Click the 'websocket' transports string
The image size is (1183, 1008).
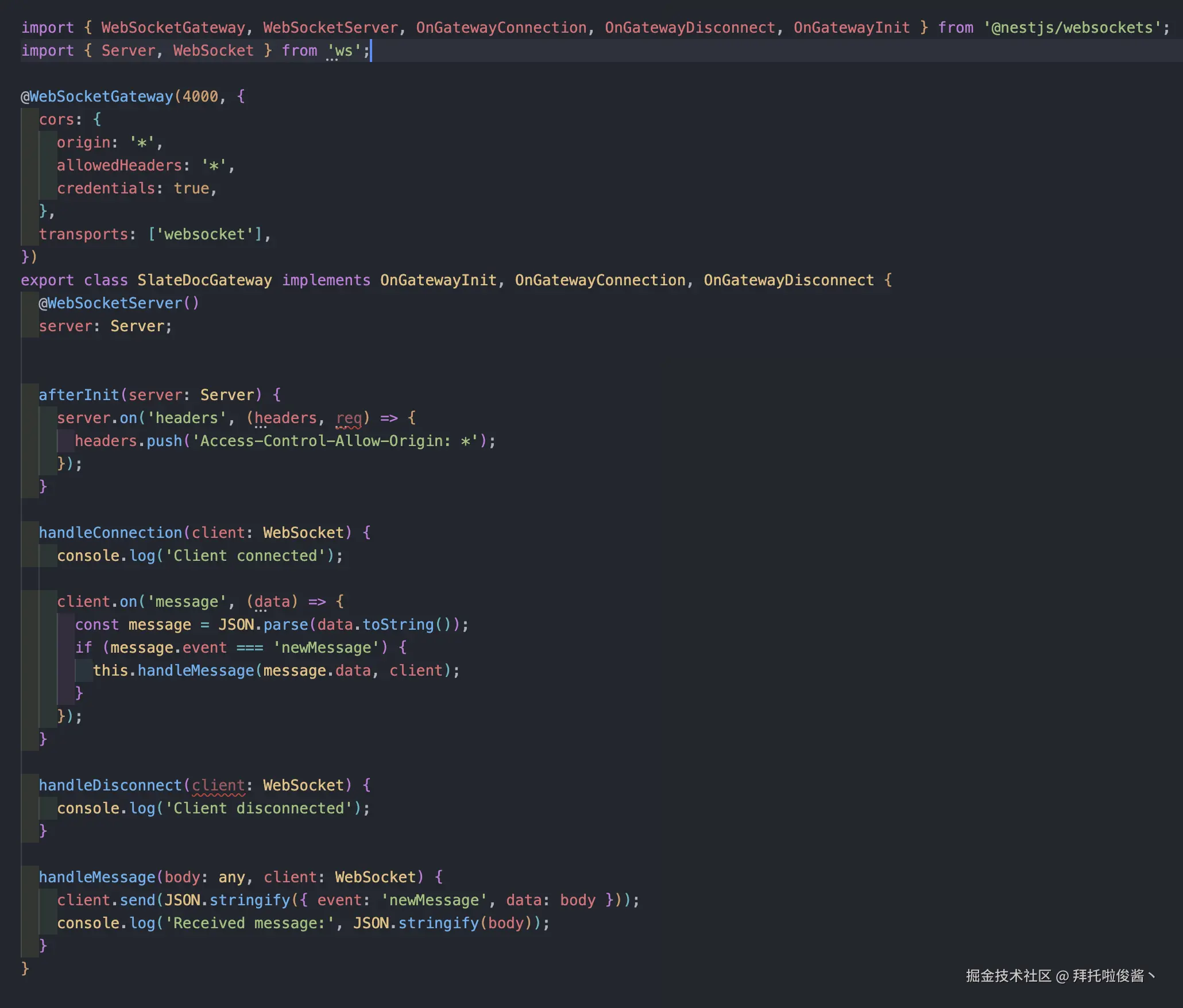coord(204,234)
